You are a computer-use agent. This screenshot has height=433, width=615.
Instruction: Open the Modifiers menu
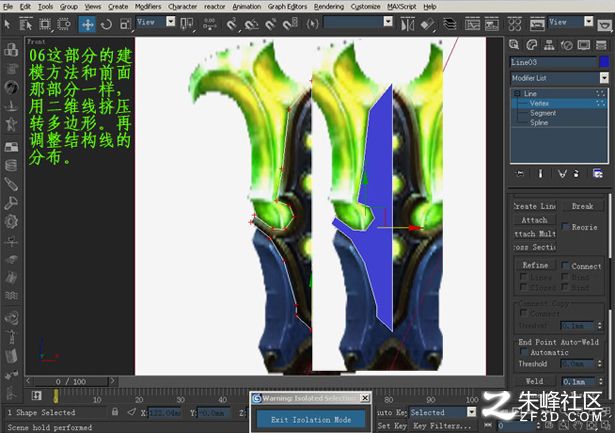click(148, 7)
